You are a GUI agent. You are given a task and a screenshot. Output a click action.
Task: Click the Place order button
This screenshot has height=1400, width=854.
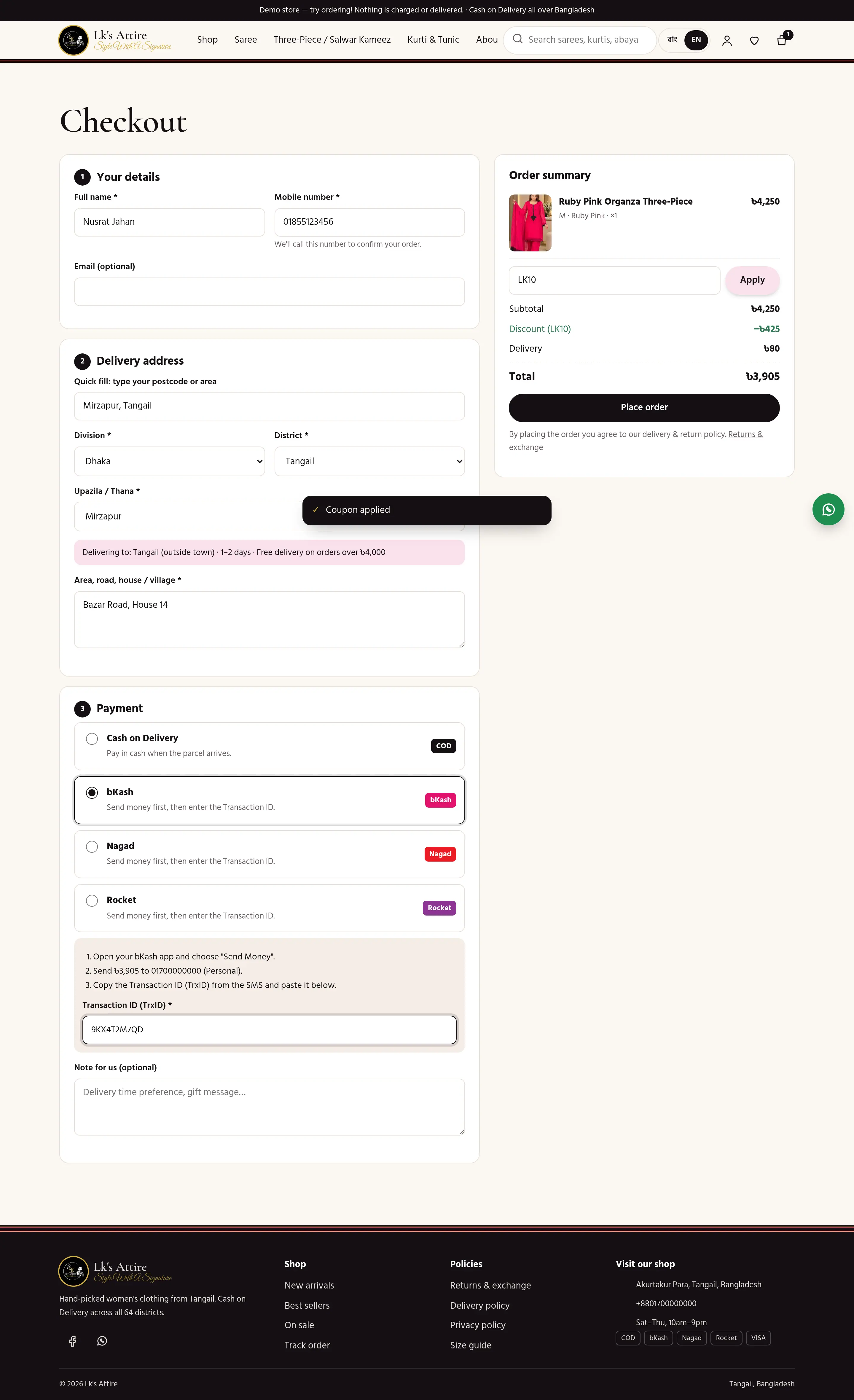[x=644, y=408]
